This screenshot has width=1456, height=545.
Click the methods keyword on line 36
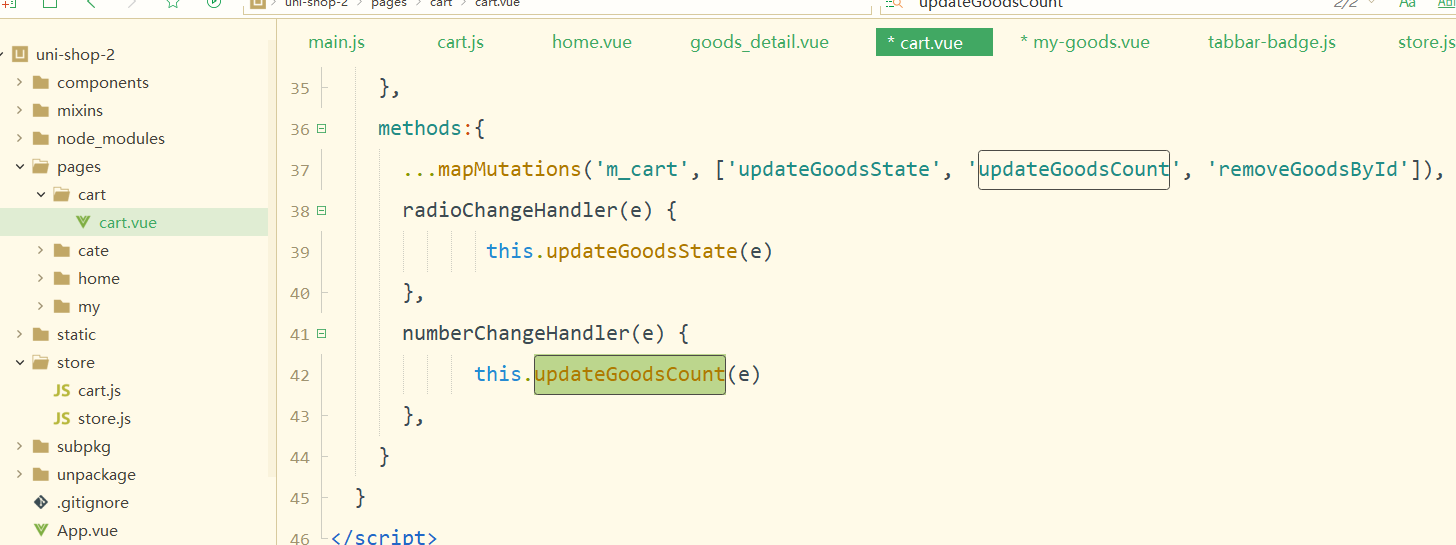pyautogui.click(x=421, y=129)
